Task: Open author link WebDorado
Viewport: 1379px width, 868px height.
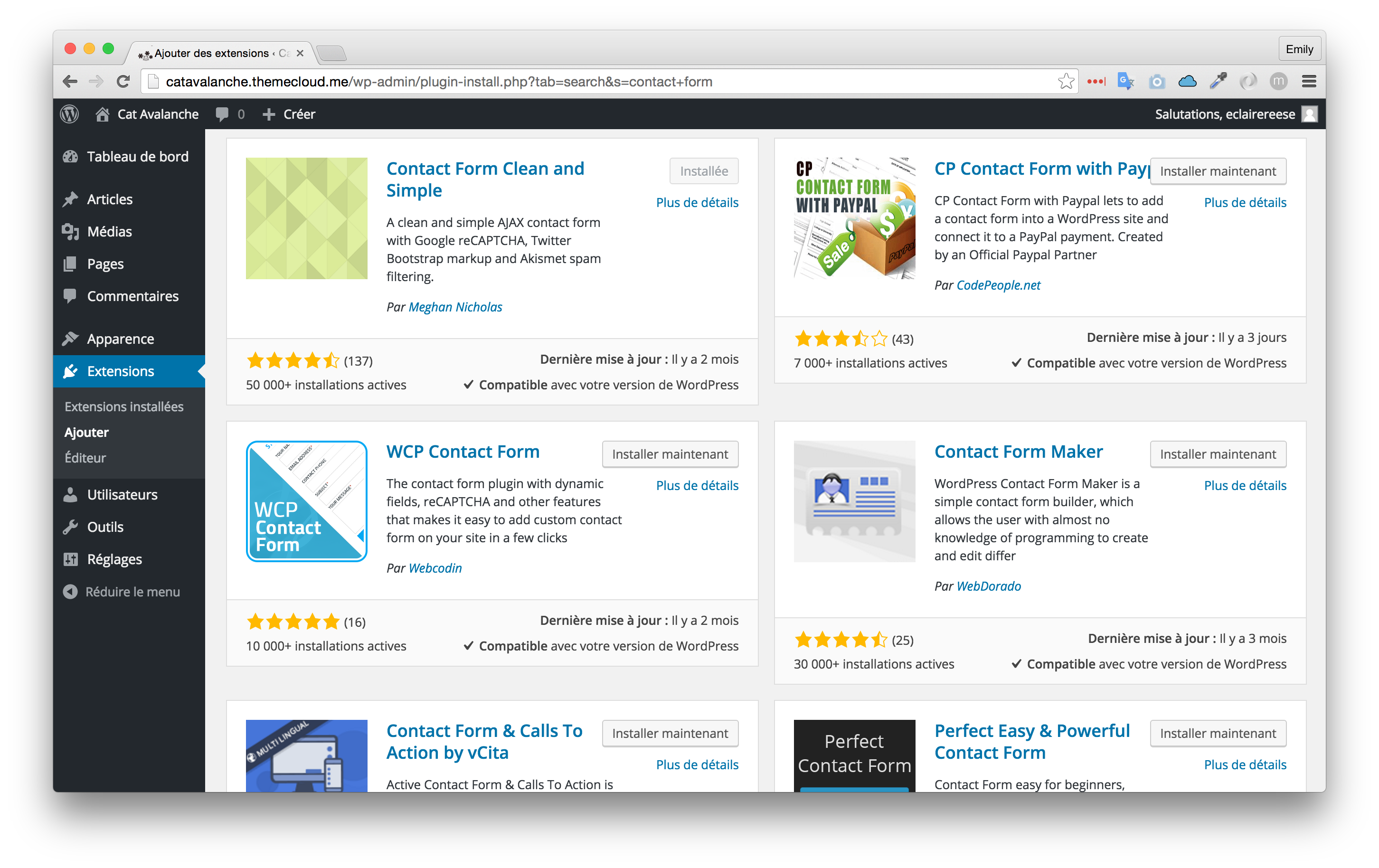Action: click(989, 586)
